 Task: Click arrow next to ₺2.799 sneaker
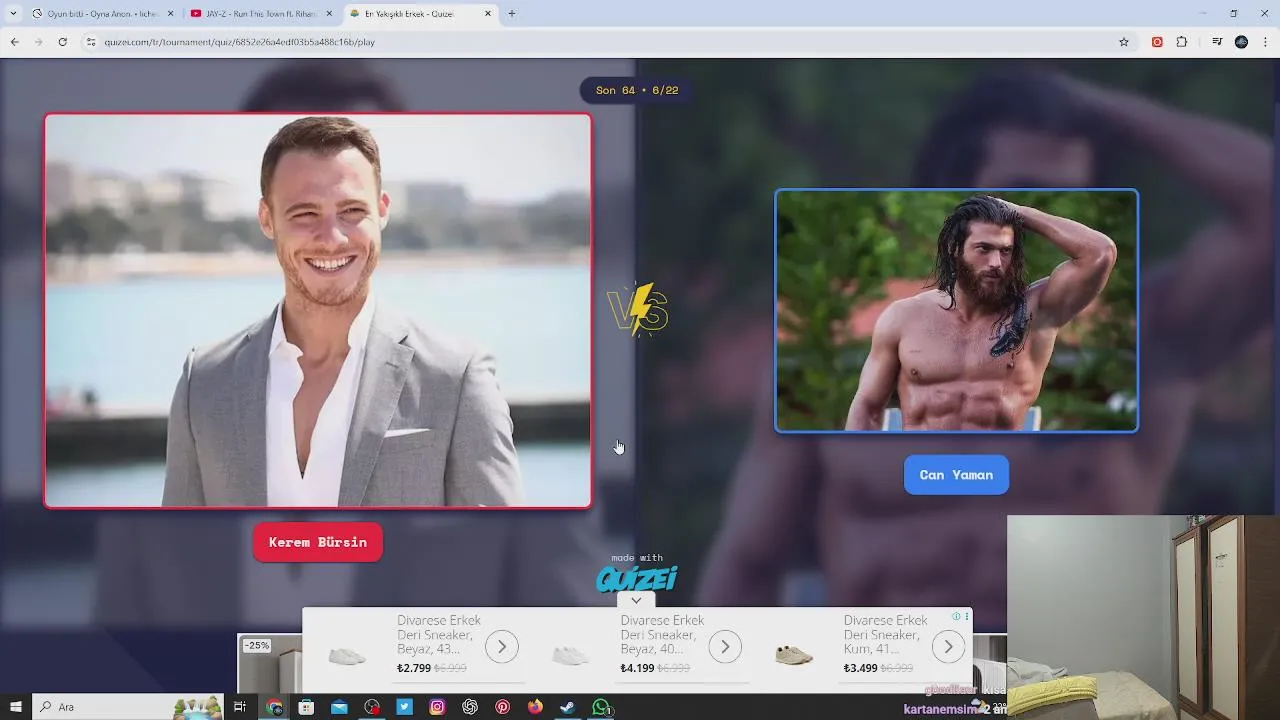[x=502, y=647]
